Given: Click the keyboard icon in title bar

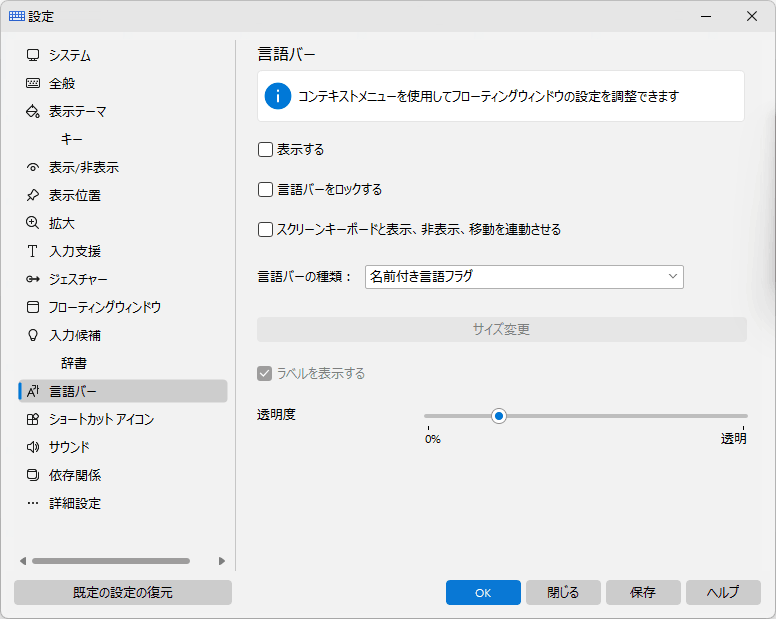Looking at the screenshot, I should pos(17,16).
